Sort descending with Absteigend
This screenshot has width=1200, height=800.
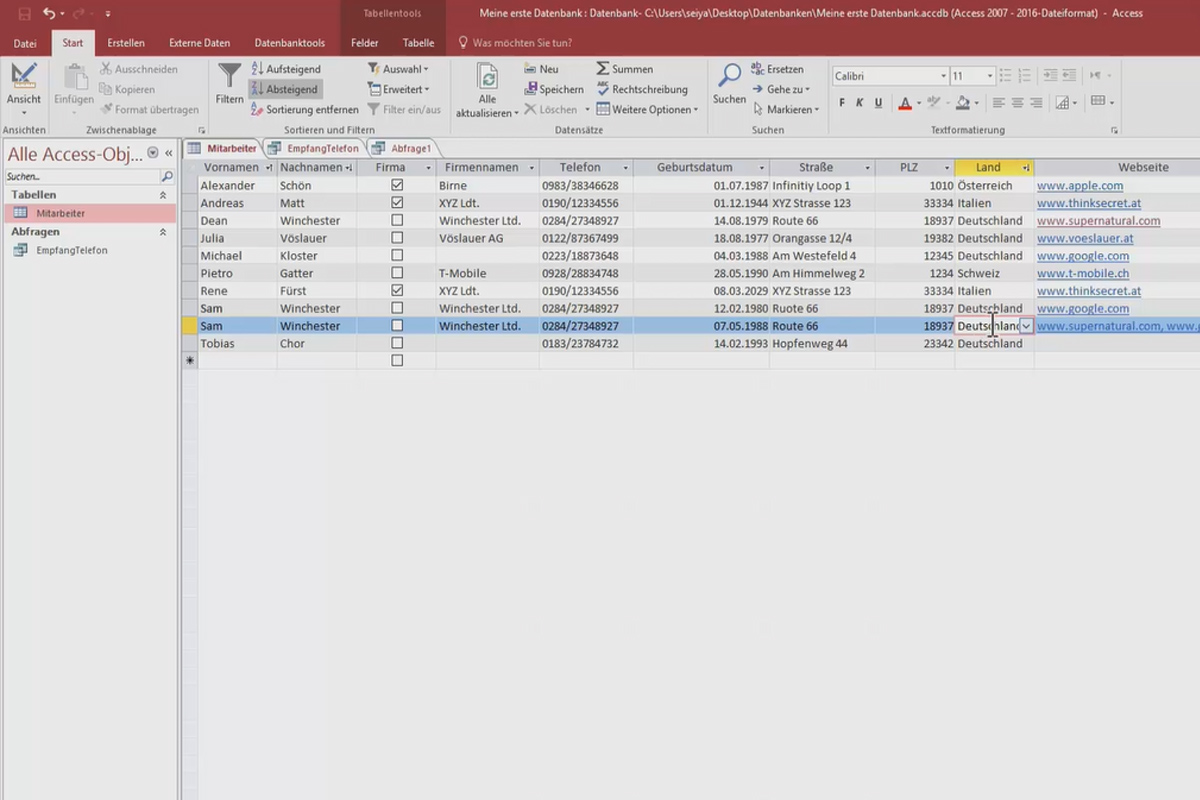click(x=285, y=89)
